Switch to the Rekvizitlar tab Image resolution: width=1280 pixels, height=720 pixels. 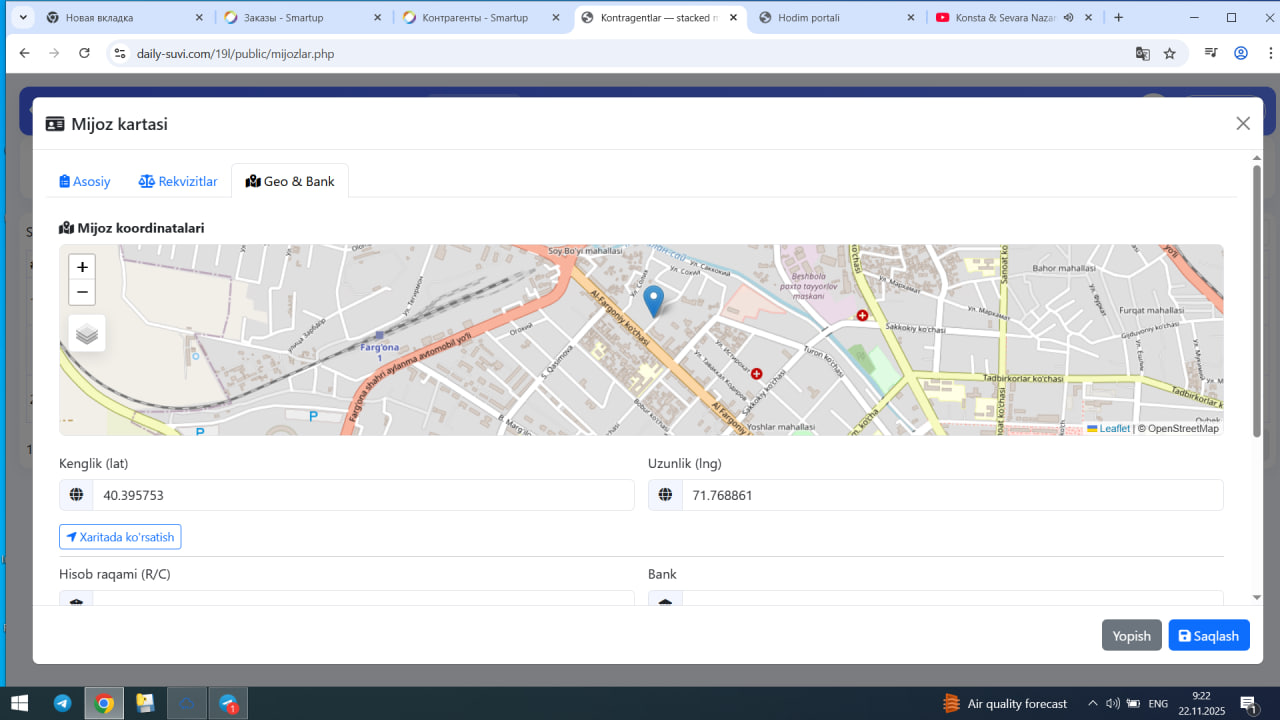178,181
